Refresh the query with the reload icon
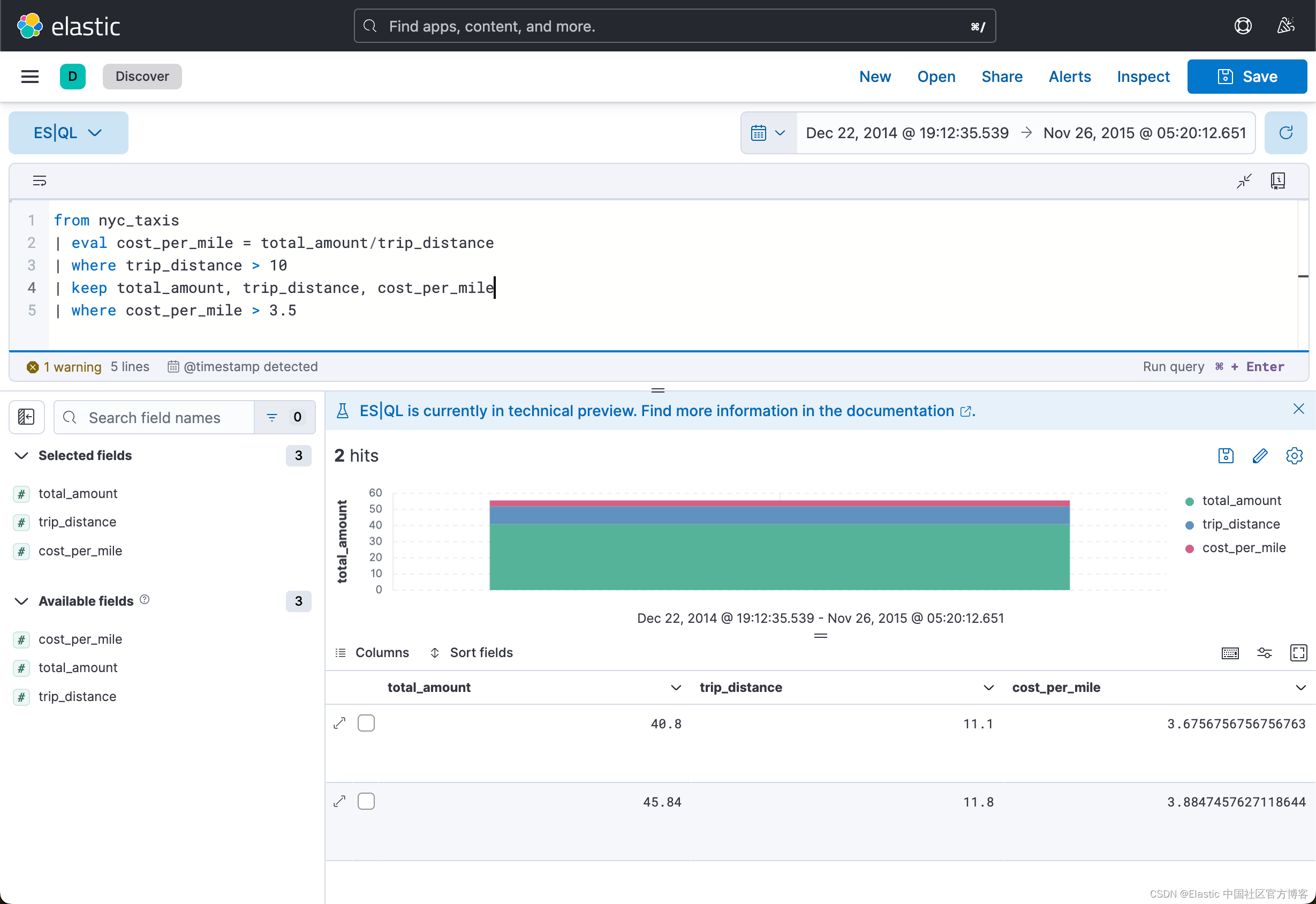 click(x=1286, y=132)
